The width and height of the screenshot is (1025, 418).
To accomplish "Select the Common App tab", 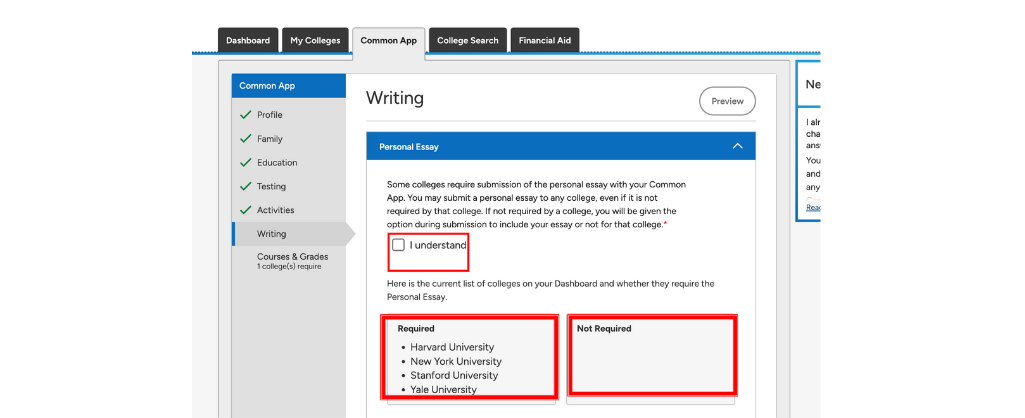I will (388, 41).
